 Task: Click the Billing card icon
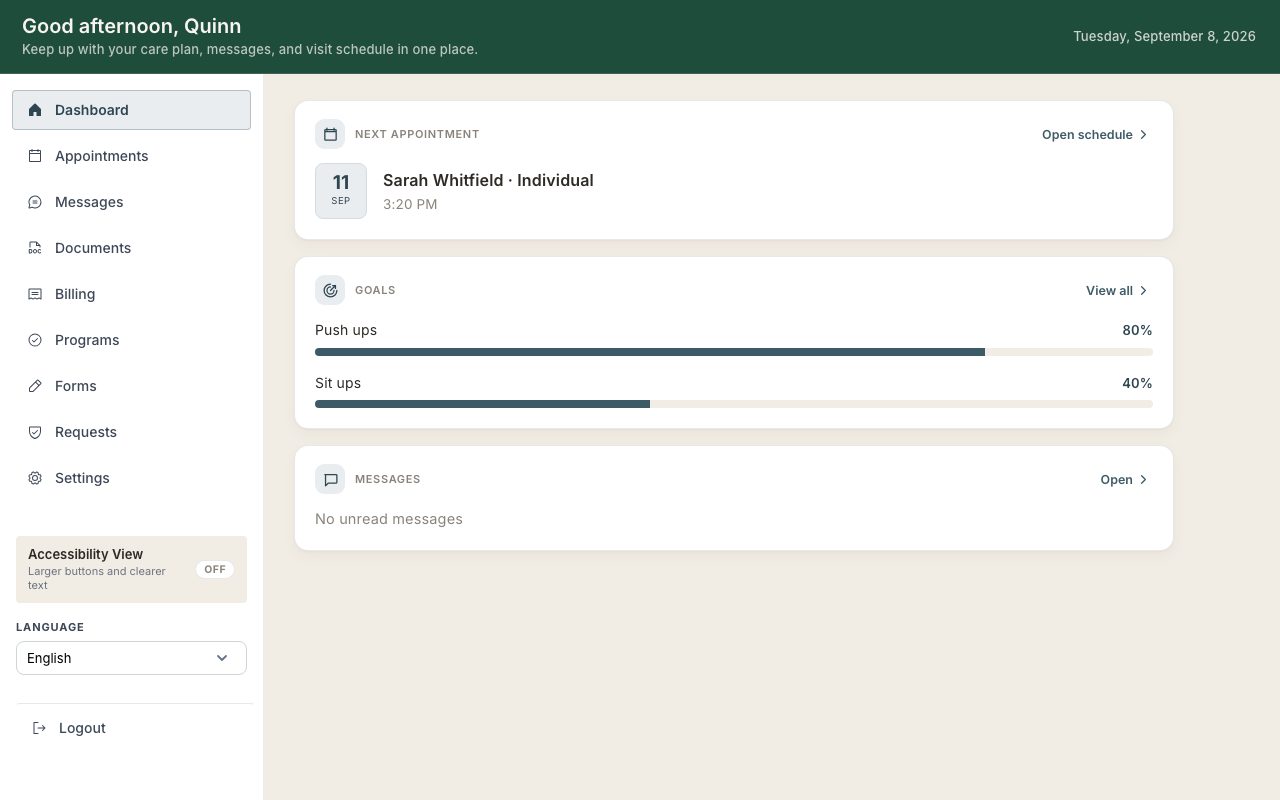click(35, 294)
